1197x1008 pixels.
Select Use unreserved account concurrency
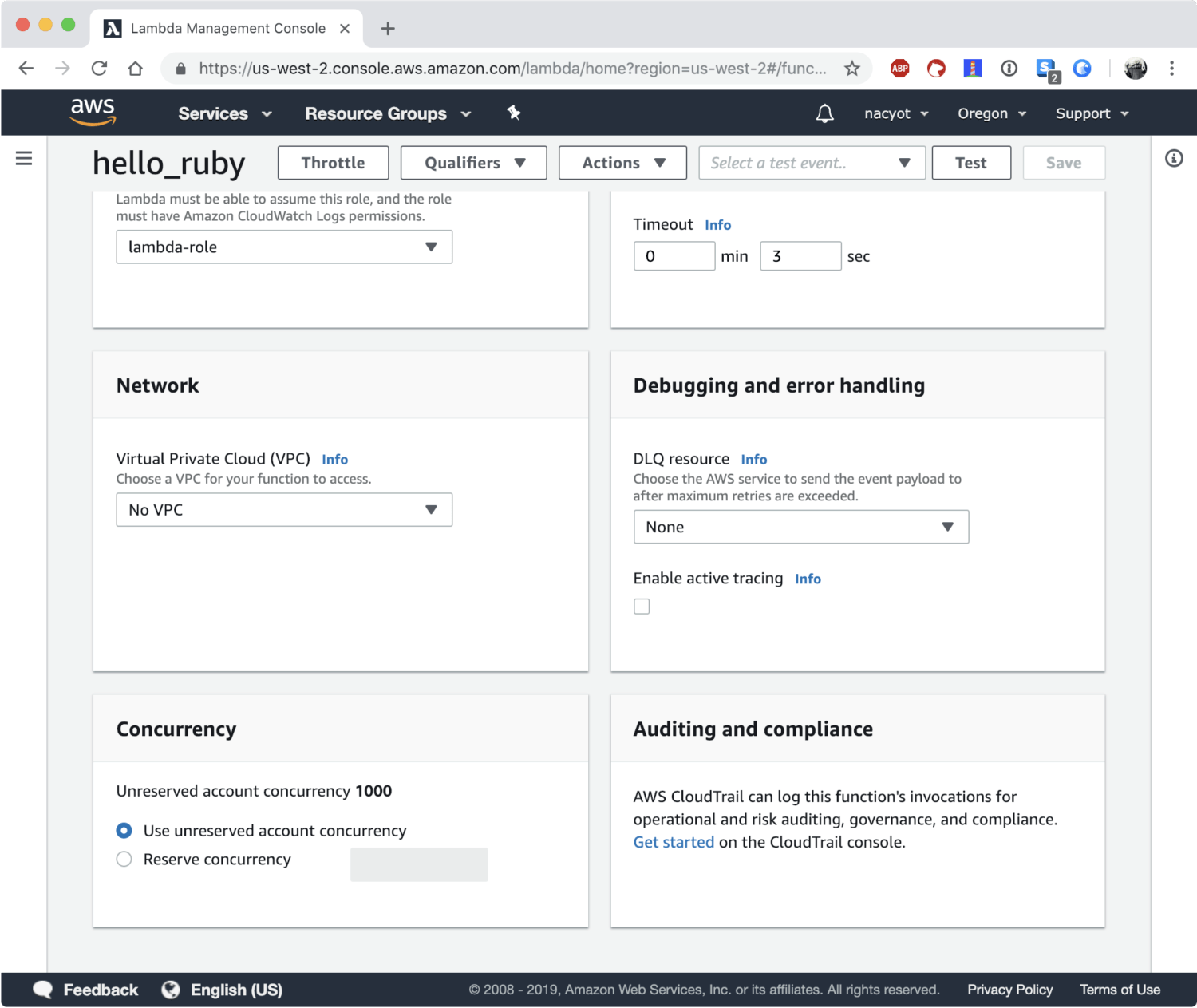pyautogui.click(x=124, y=831)
